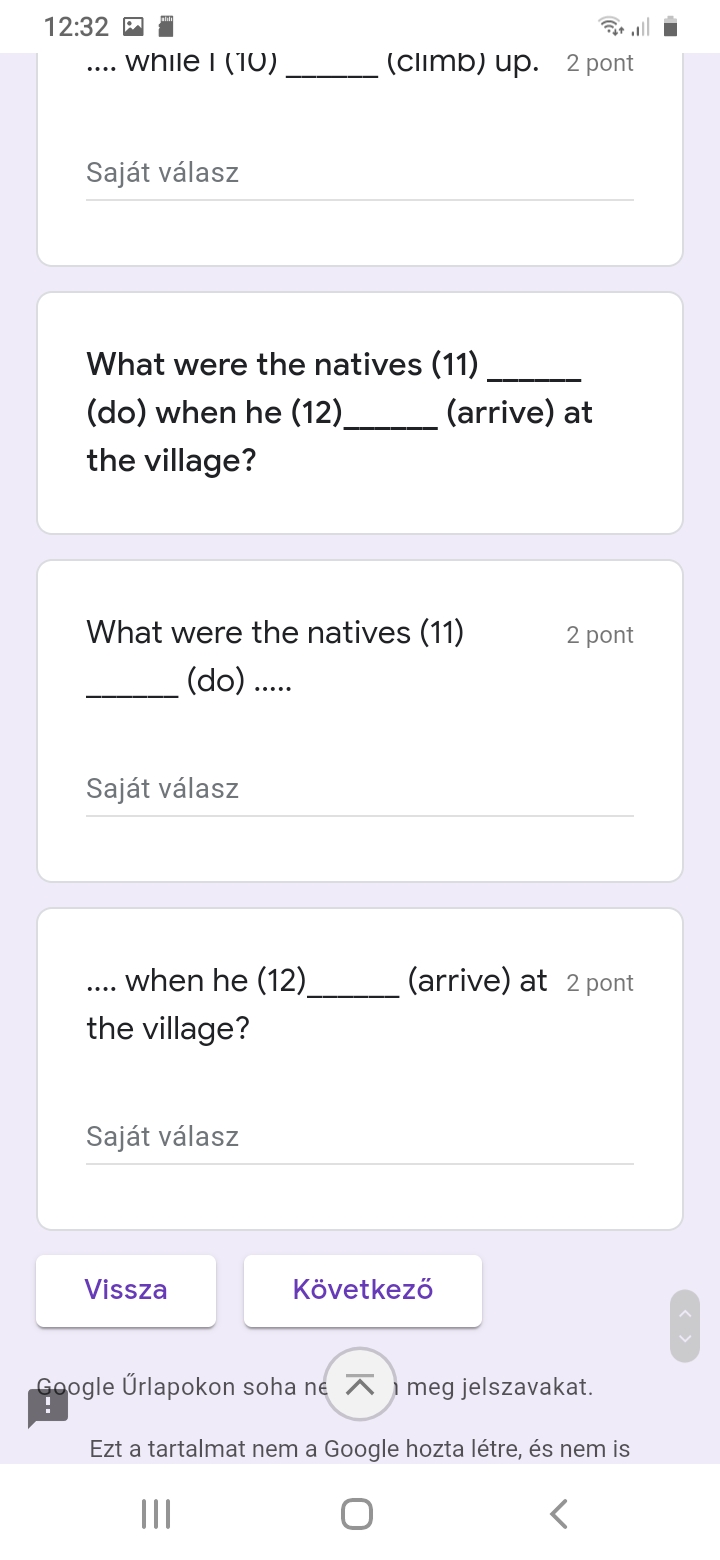Click the Vissza button
720x1560 pixels.
(x=126, y=1290)
